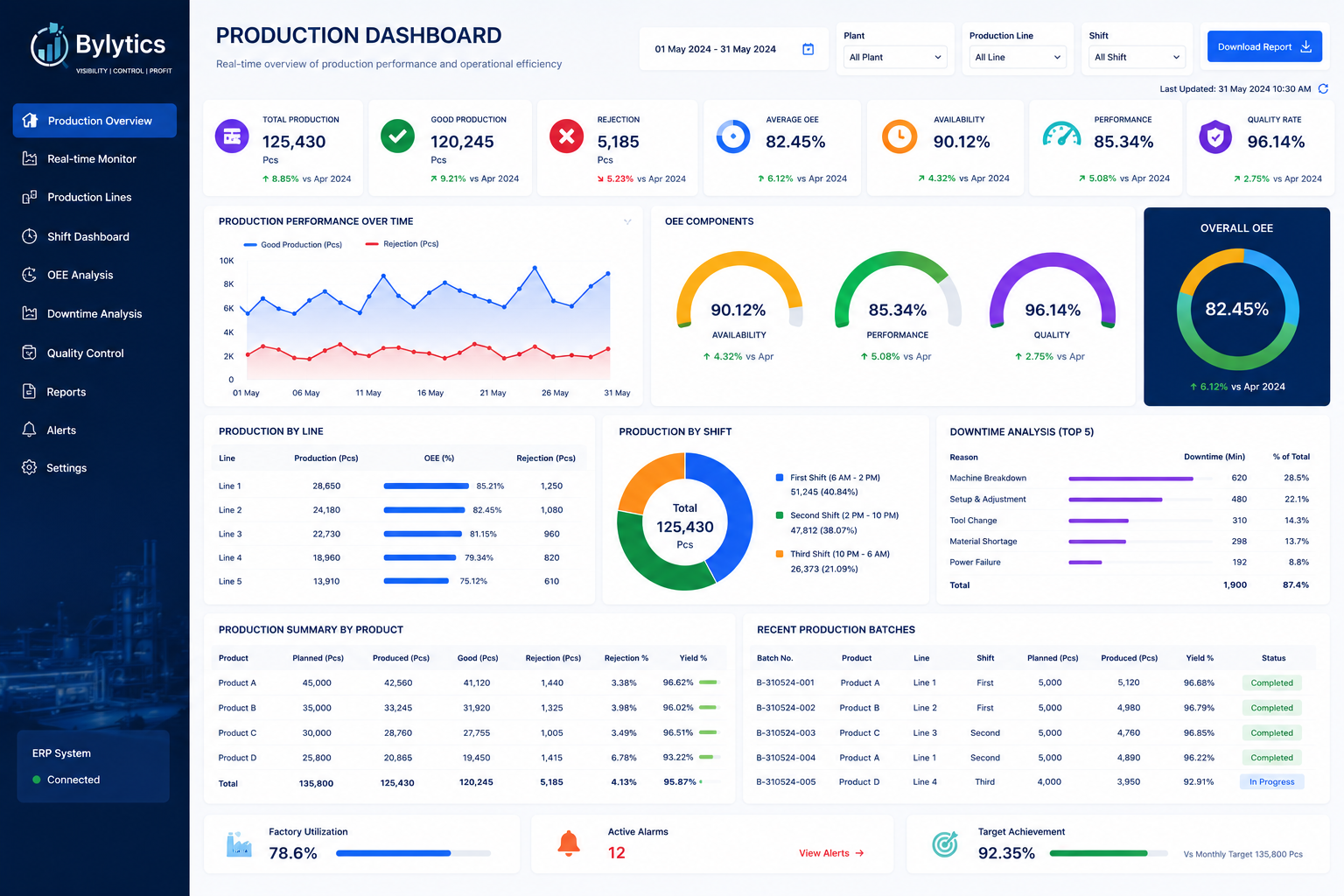Click the Bylytics logo icon

[49, 45]
